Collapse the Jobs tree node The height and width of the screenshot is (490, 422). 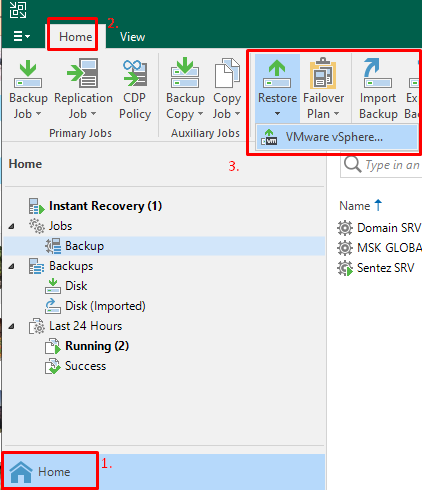(x=11, y=226)
